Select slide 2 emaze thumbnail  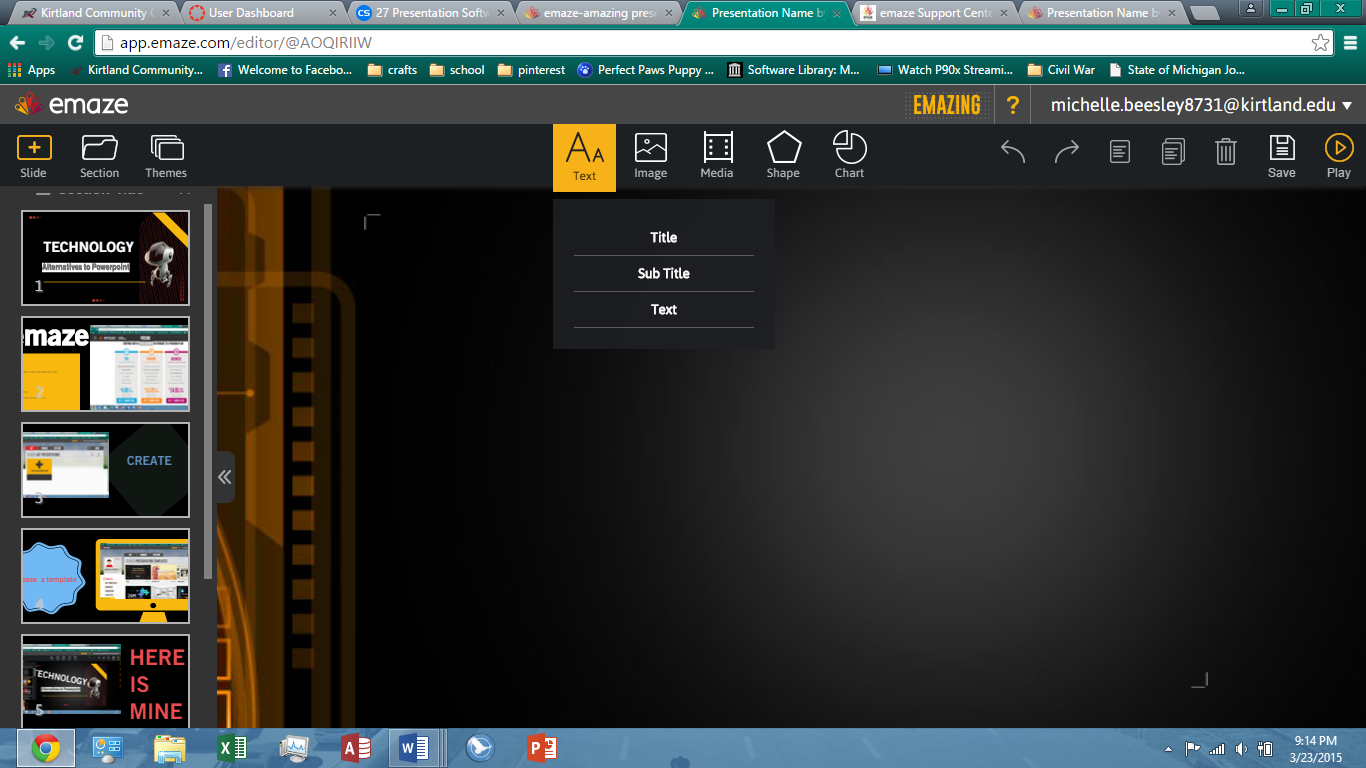point(106,364)
